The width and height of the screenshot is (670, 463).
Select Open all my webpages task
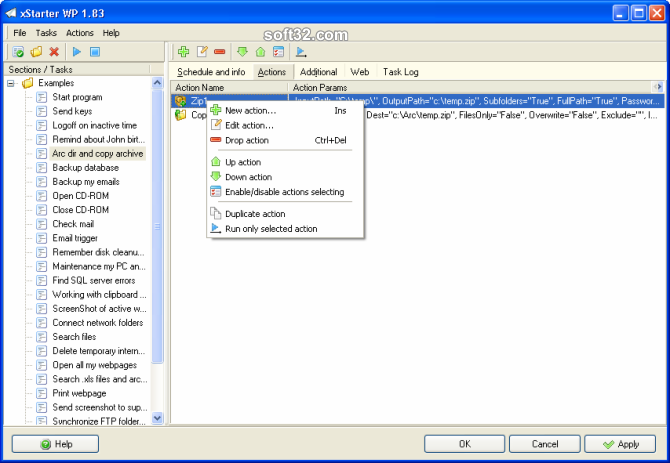pyautogui.click(x=94, y=365)
